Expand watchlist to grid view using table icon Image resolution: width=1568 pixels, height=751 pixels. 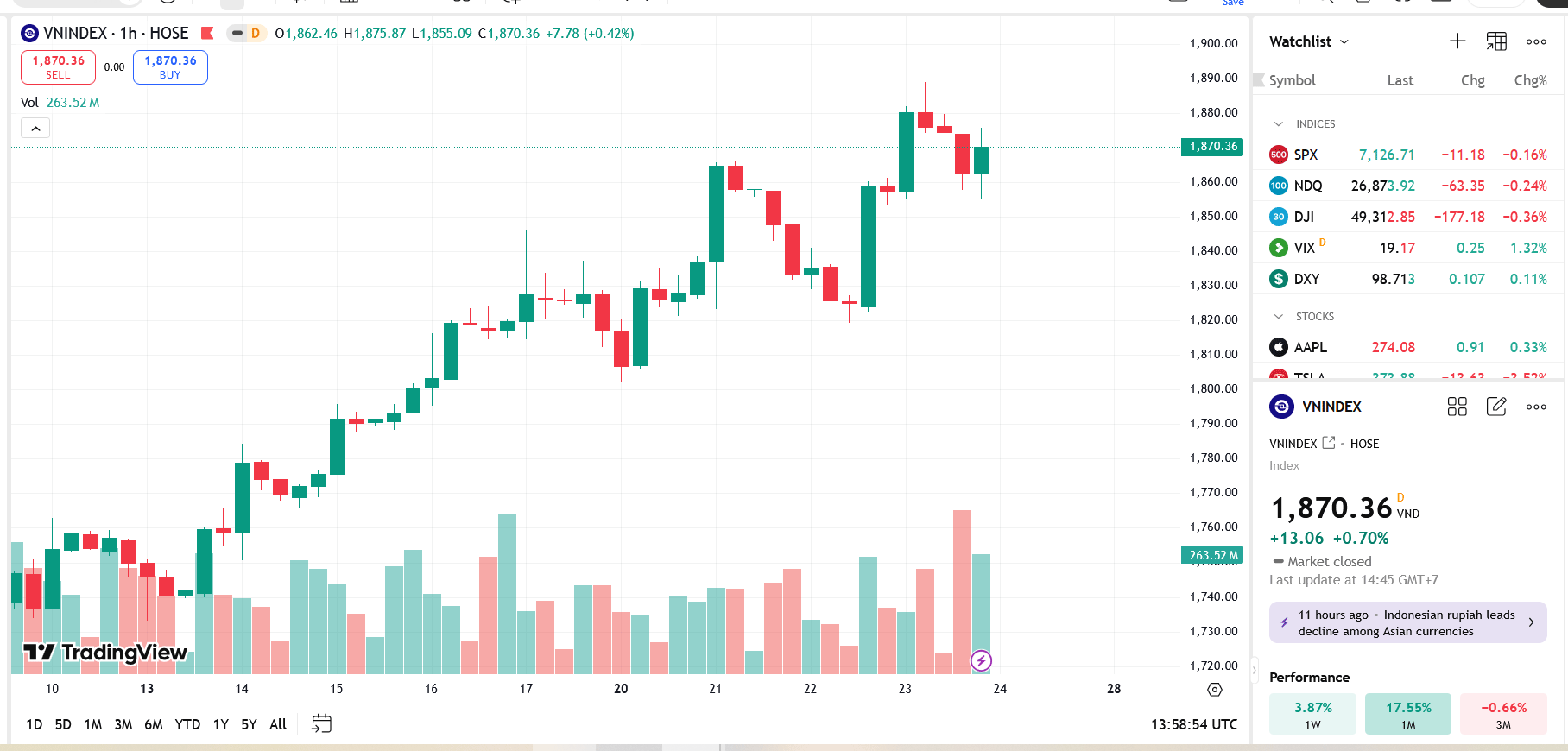pos(1496,41)
